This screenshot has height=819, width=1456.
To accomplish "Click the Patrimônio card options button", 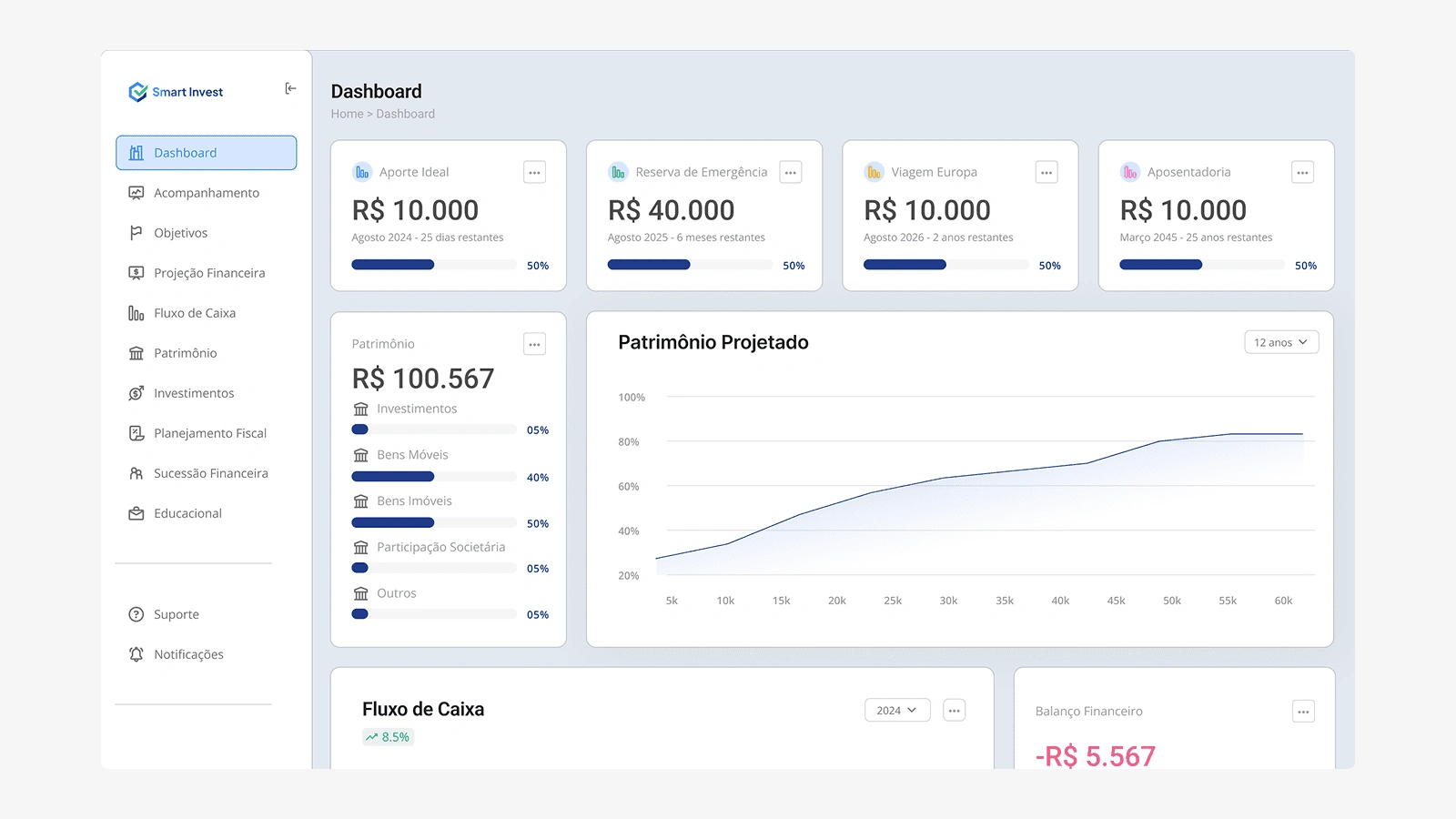I will click(534, 344).
